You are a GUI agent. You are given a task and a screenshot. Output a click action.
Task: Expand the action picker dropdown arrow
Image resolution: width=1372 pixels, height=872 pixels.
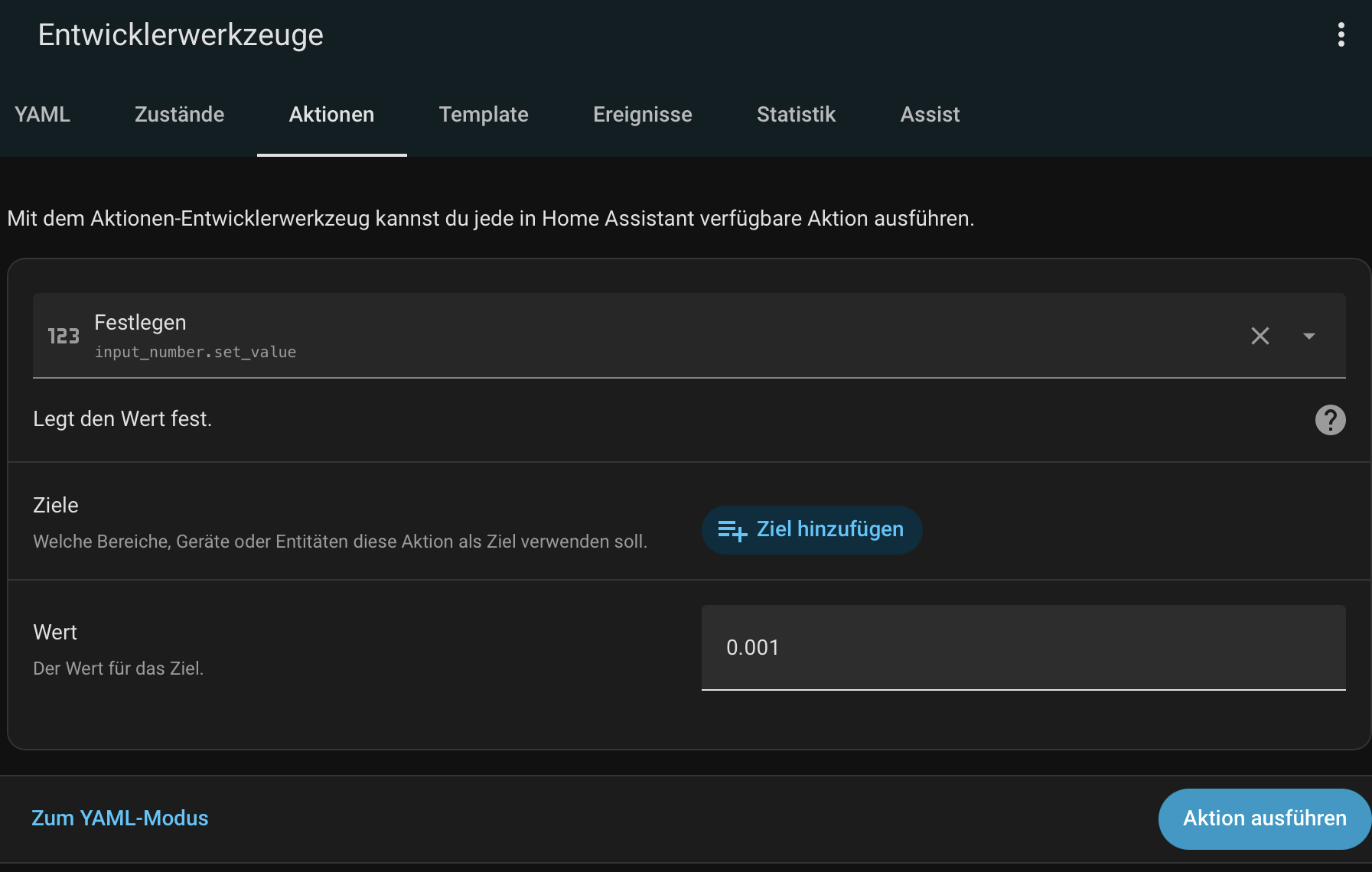point(1308,336)
